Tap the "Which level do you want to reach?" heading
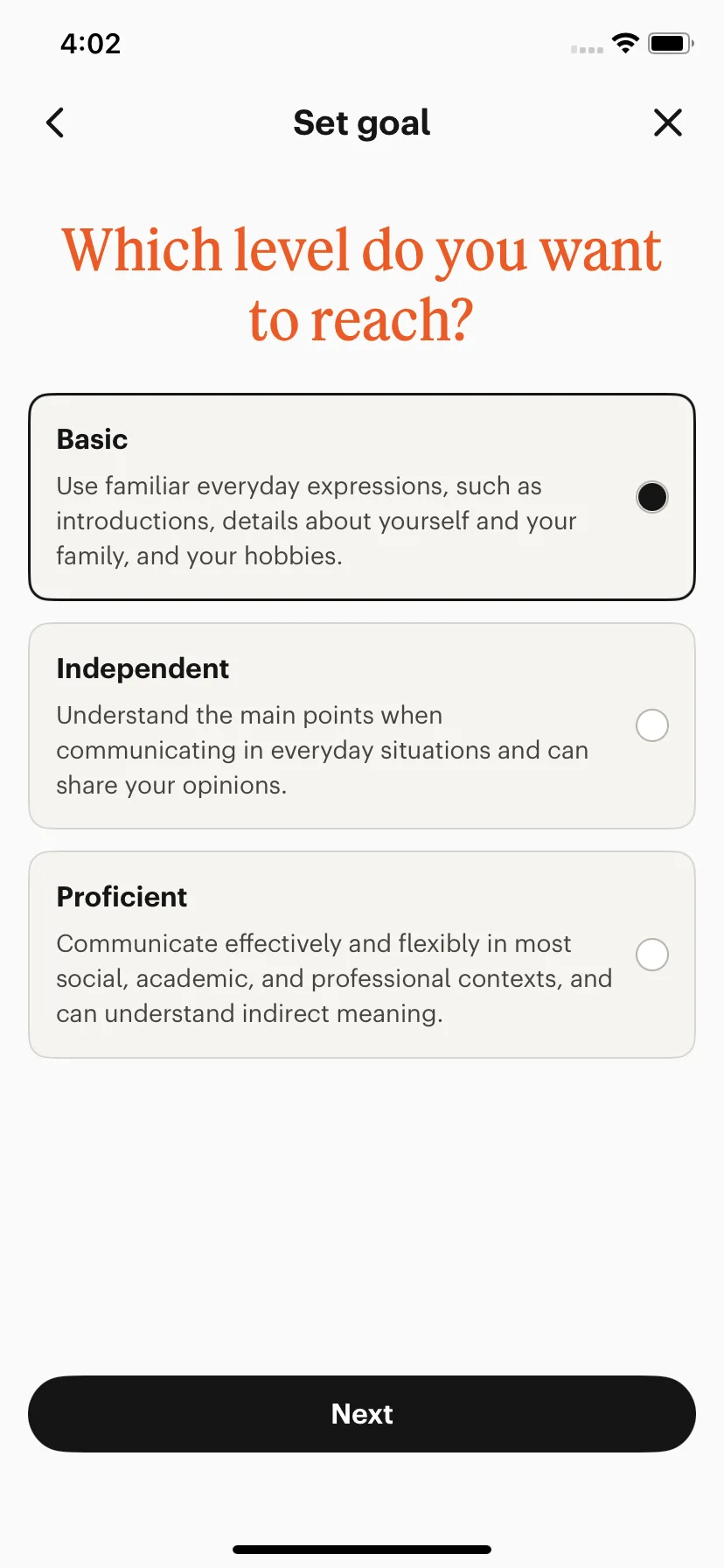The width and height of the screenshot is (724, 1568). [362, 284]
